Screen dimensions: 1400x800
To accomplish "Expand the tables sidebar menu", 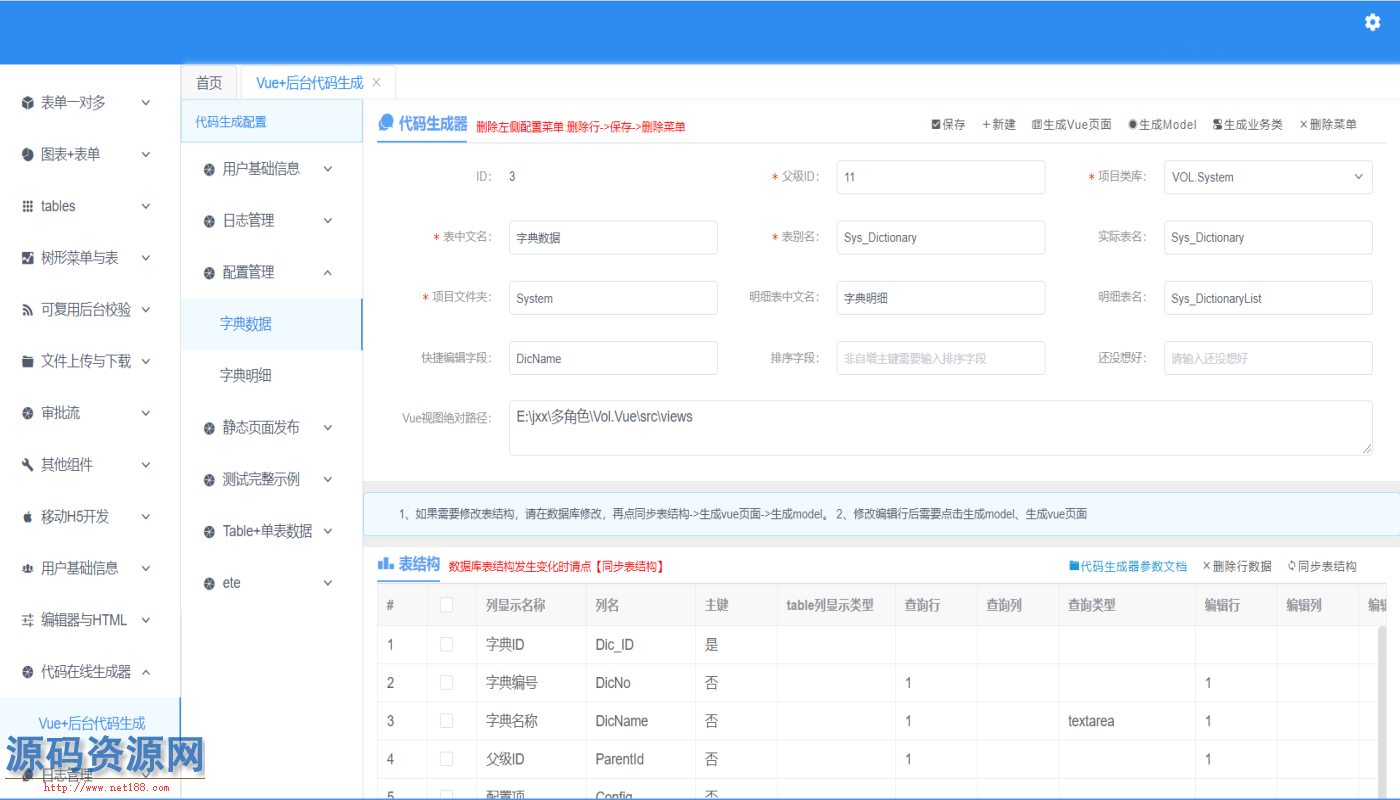I will click(146, 206).
